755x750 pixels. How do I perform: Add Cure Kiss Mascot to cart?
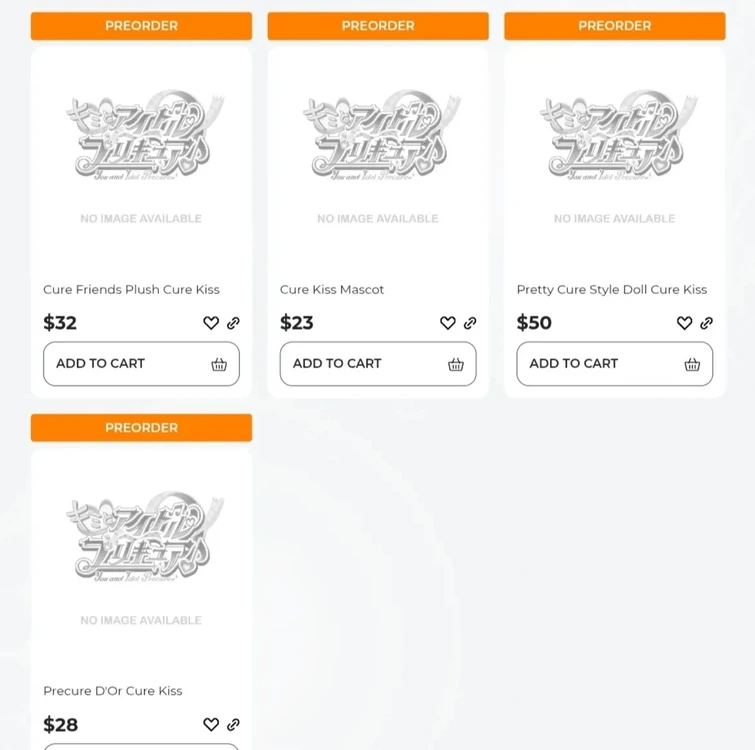tap(378, 364)
